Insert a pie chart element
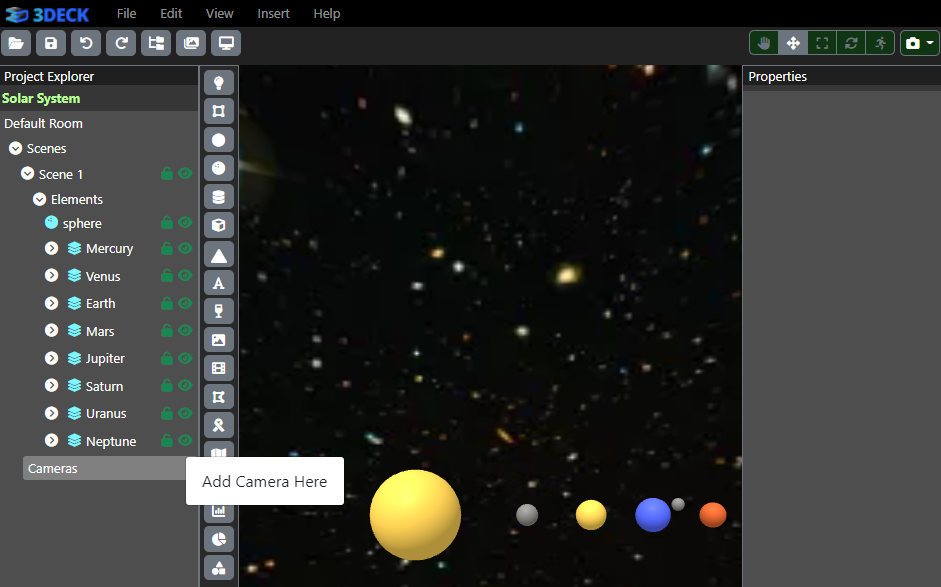The image size is (941, 587). [x=219, y=539]
